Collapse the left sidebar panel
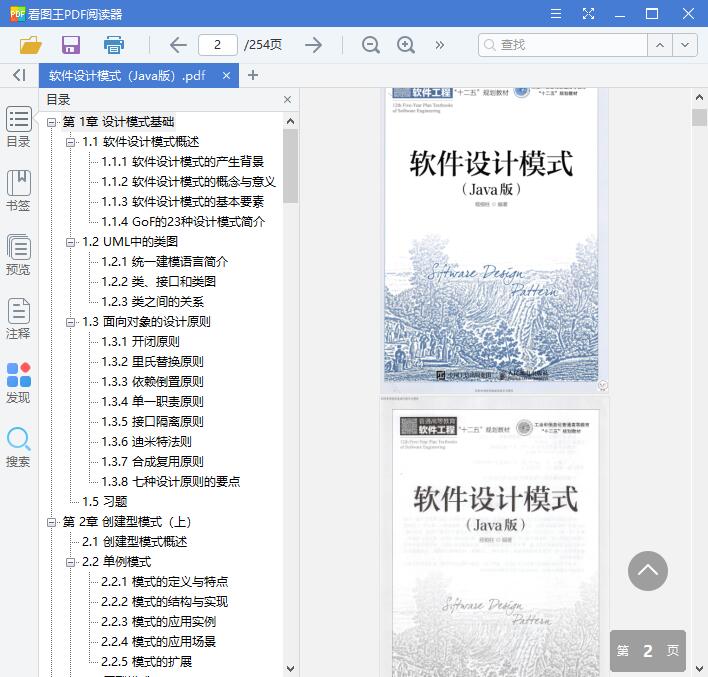This screenshot has width=708, height=677. [x=19, y=75]
